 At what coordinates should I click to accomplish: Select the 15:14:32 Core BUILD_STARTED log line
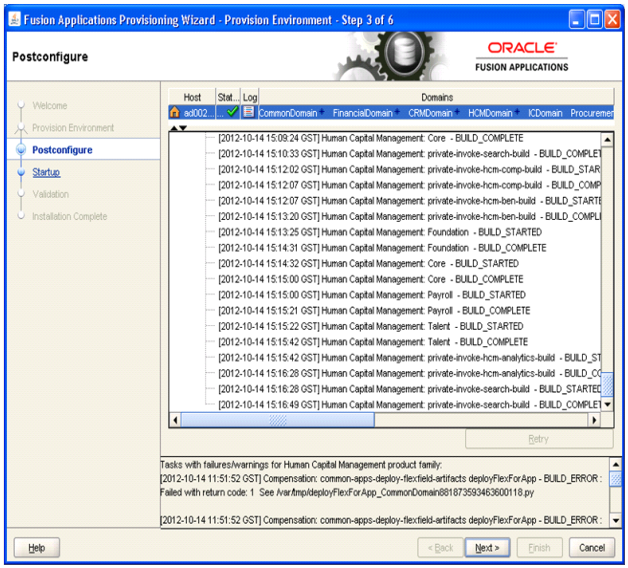(x=368, y=264)
